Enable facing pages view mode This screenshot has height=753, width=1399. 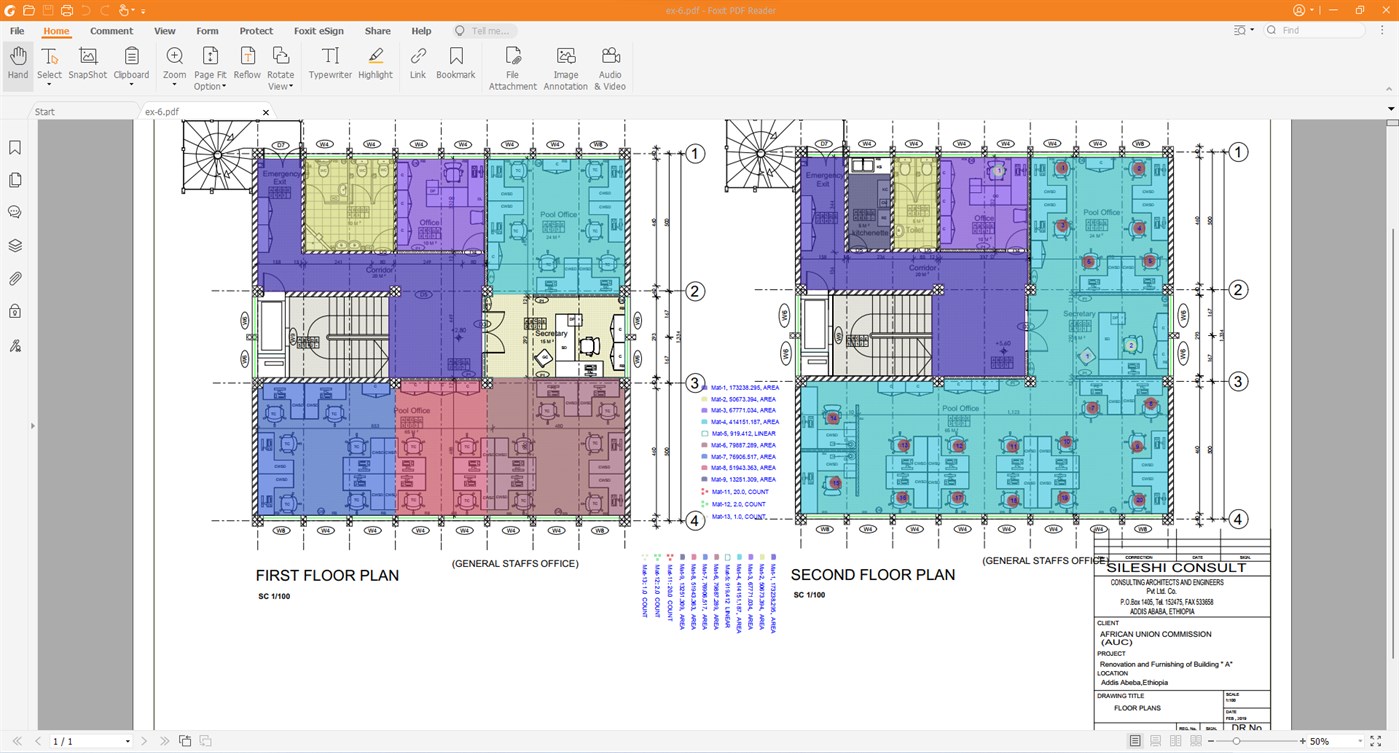(1174, 741)
